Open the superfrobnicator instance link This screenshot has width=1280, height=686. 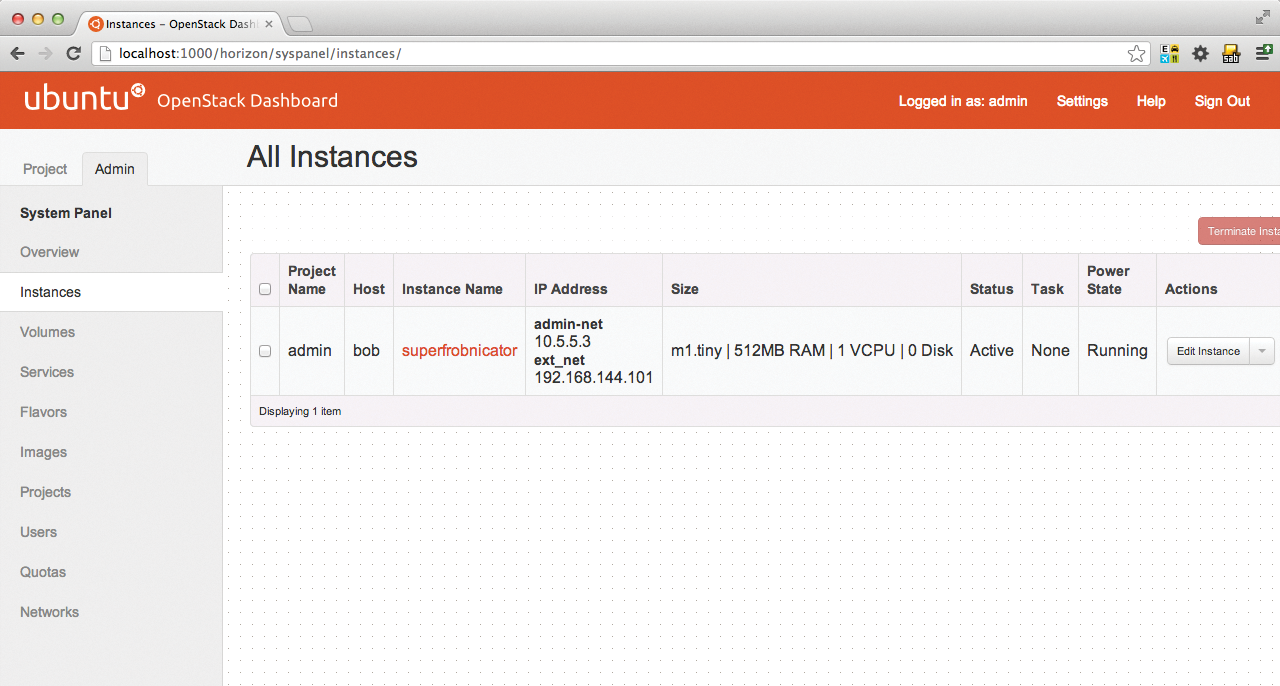click(x=459, y=351)
